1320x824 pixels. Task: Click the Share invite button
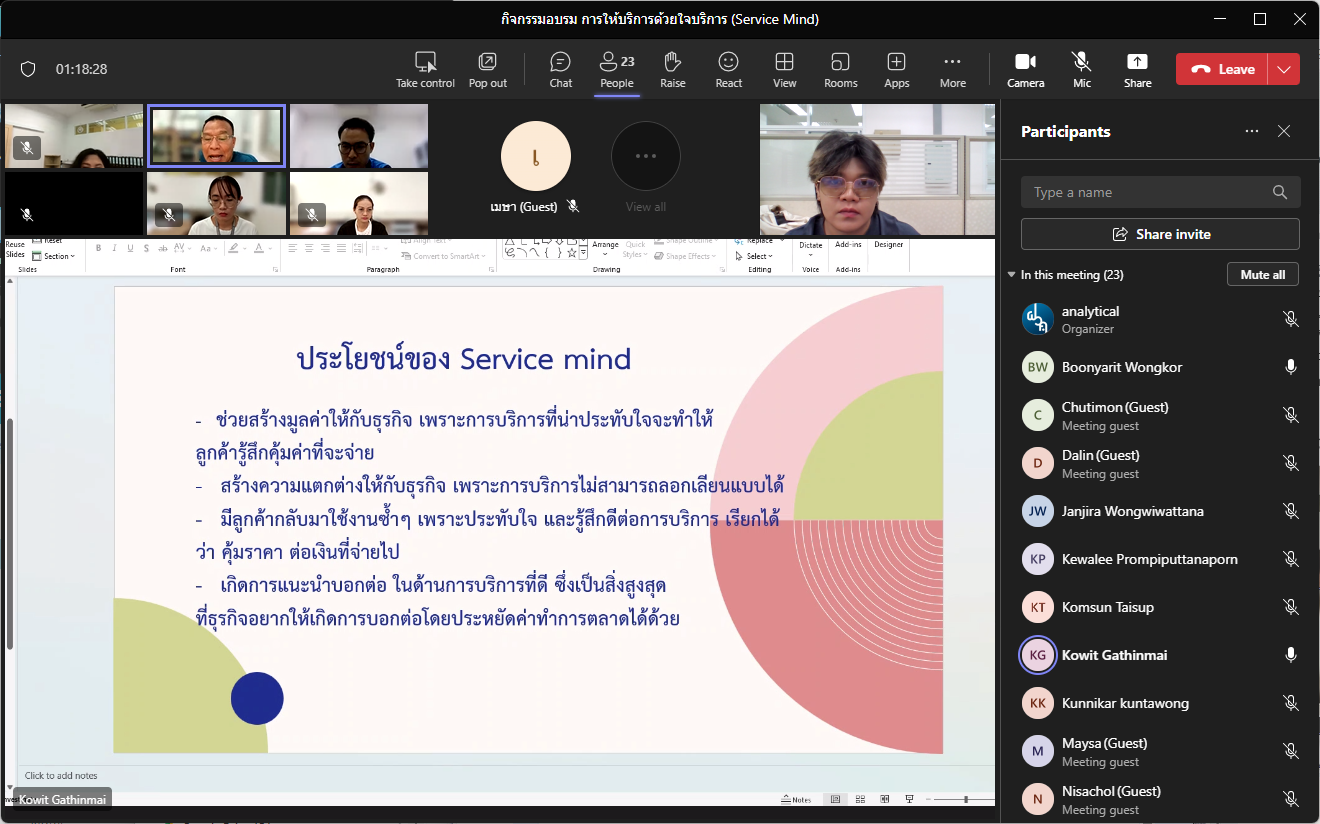tap(1160, 234)
